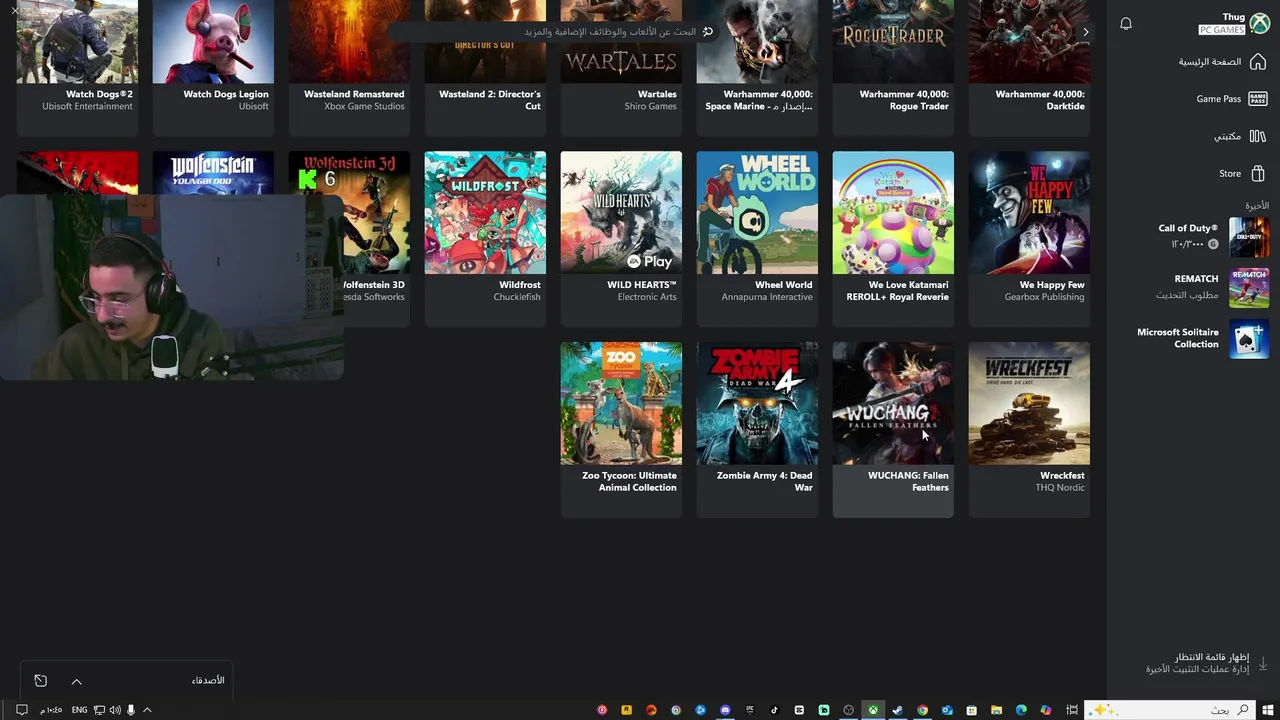
Task: Open REMATCH needing update in recents
Action: tap(1212, 287)
